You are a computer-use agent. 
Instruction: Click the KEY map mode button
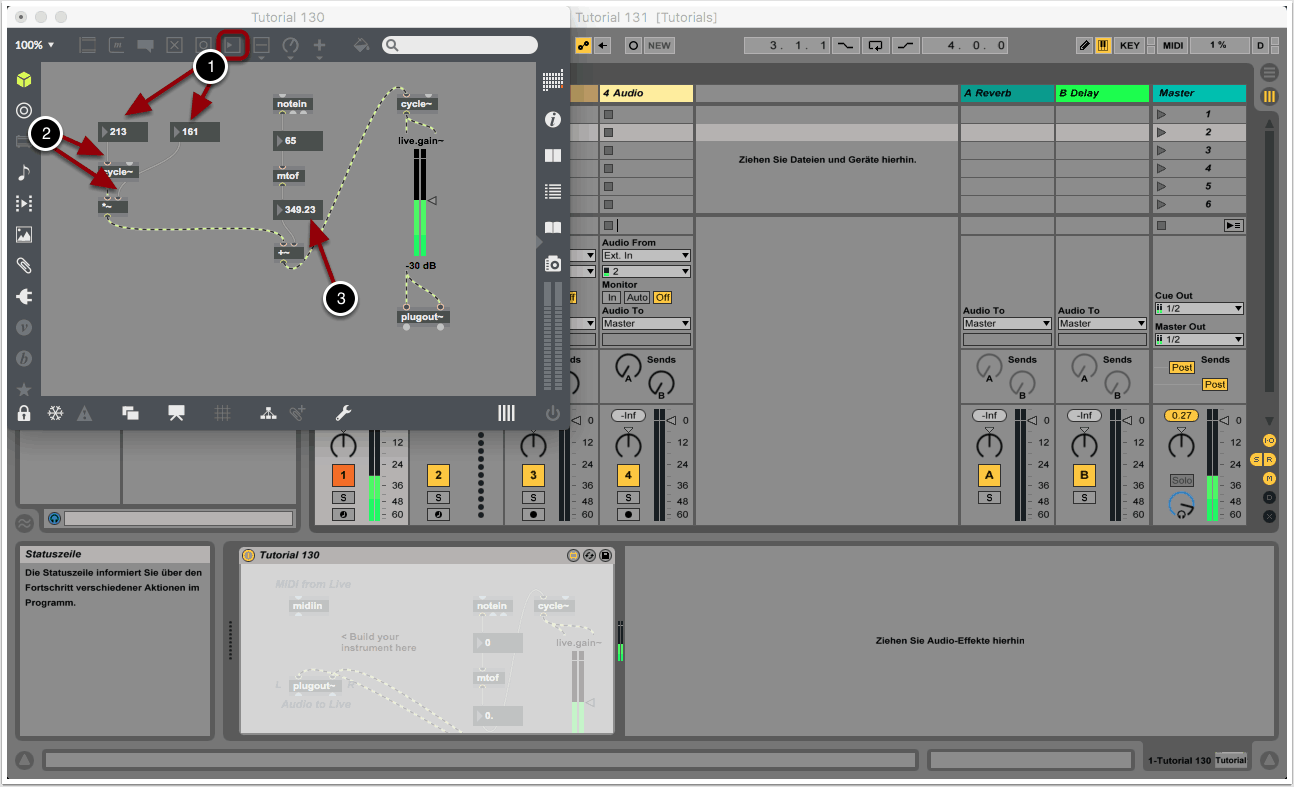click(1130, 46)
